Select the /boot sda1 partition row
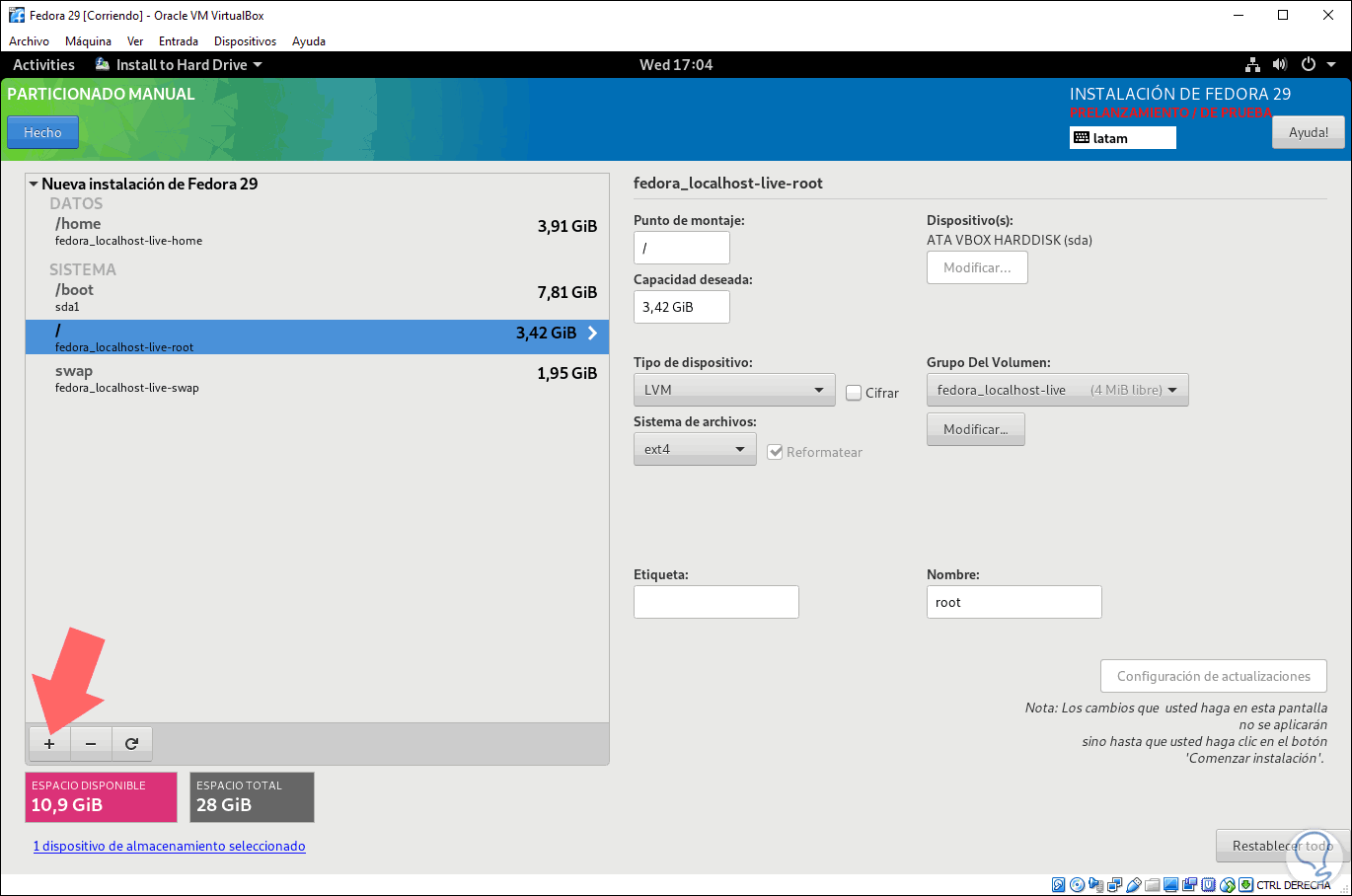Viewport: 1352px width, 896px height. point(317,297)
